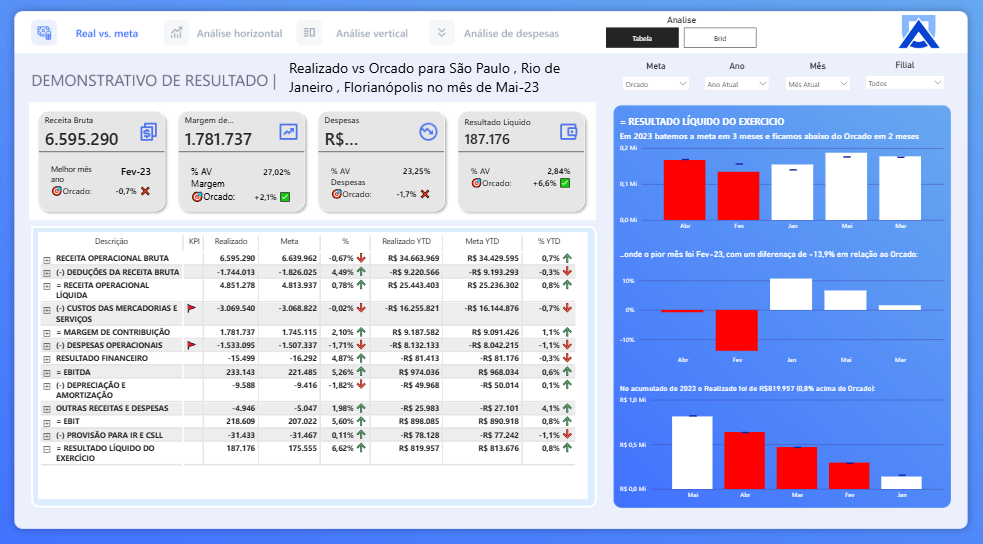Open the Ano dropdown showing Ano Atual
This screenshot has width=983, height=544.
[x=737, y=83]
